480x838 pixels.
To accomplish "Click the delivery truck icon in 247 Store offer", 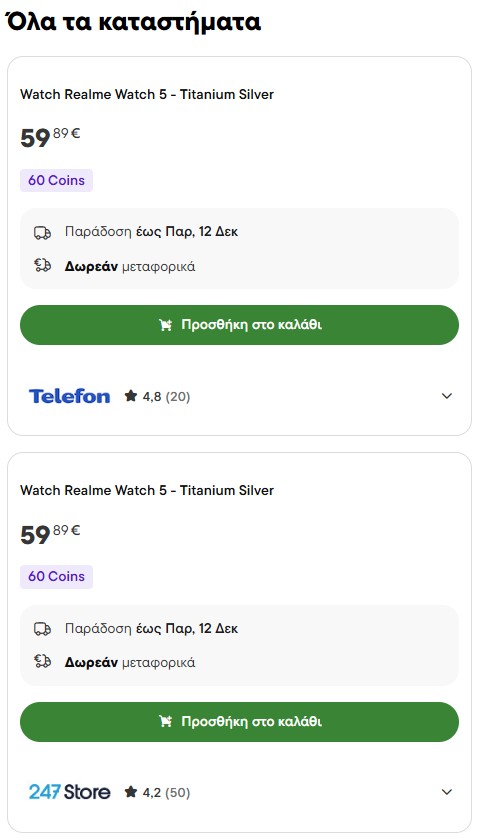I will click(42, 629).
